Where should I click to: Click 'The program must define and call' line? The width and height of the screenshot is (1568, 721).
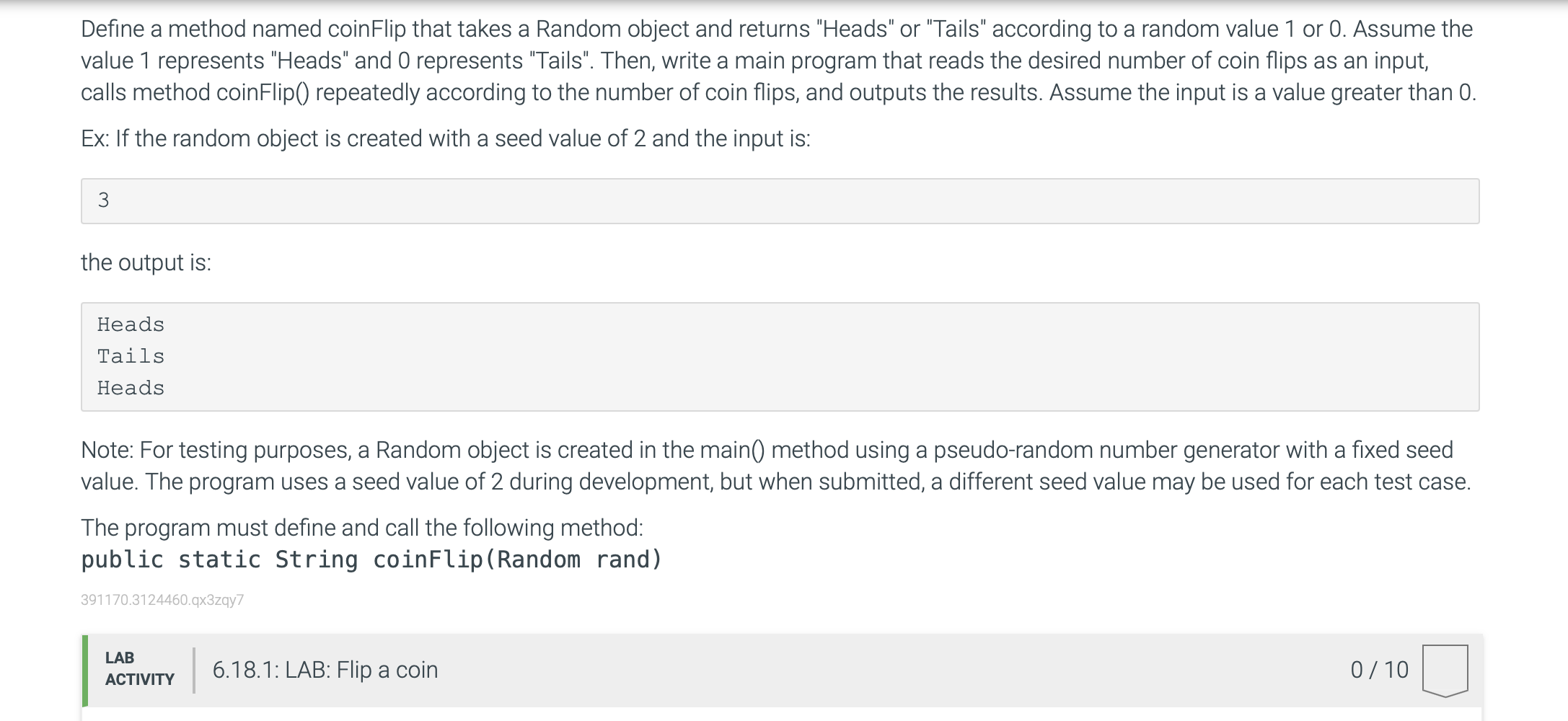362,528
